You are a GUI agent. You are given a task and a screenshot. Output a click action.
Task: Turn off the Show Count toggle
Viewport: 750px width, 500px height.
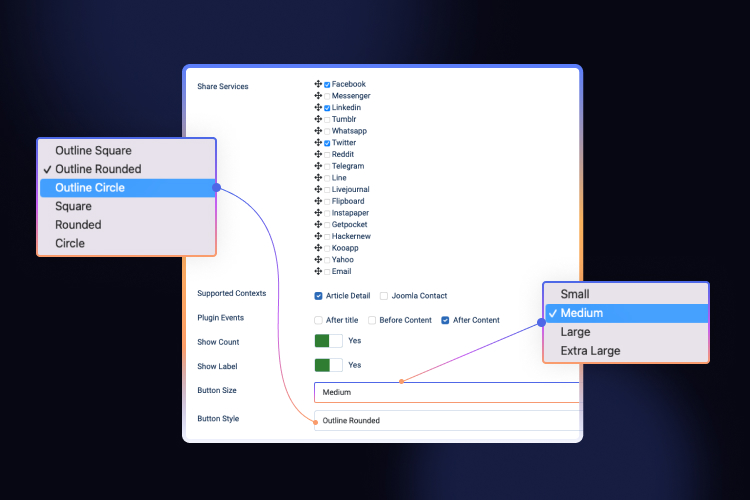pyautogui.click(x=329, y=341)
